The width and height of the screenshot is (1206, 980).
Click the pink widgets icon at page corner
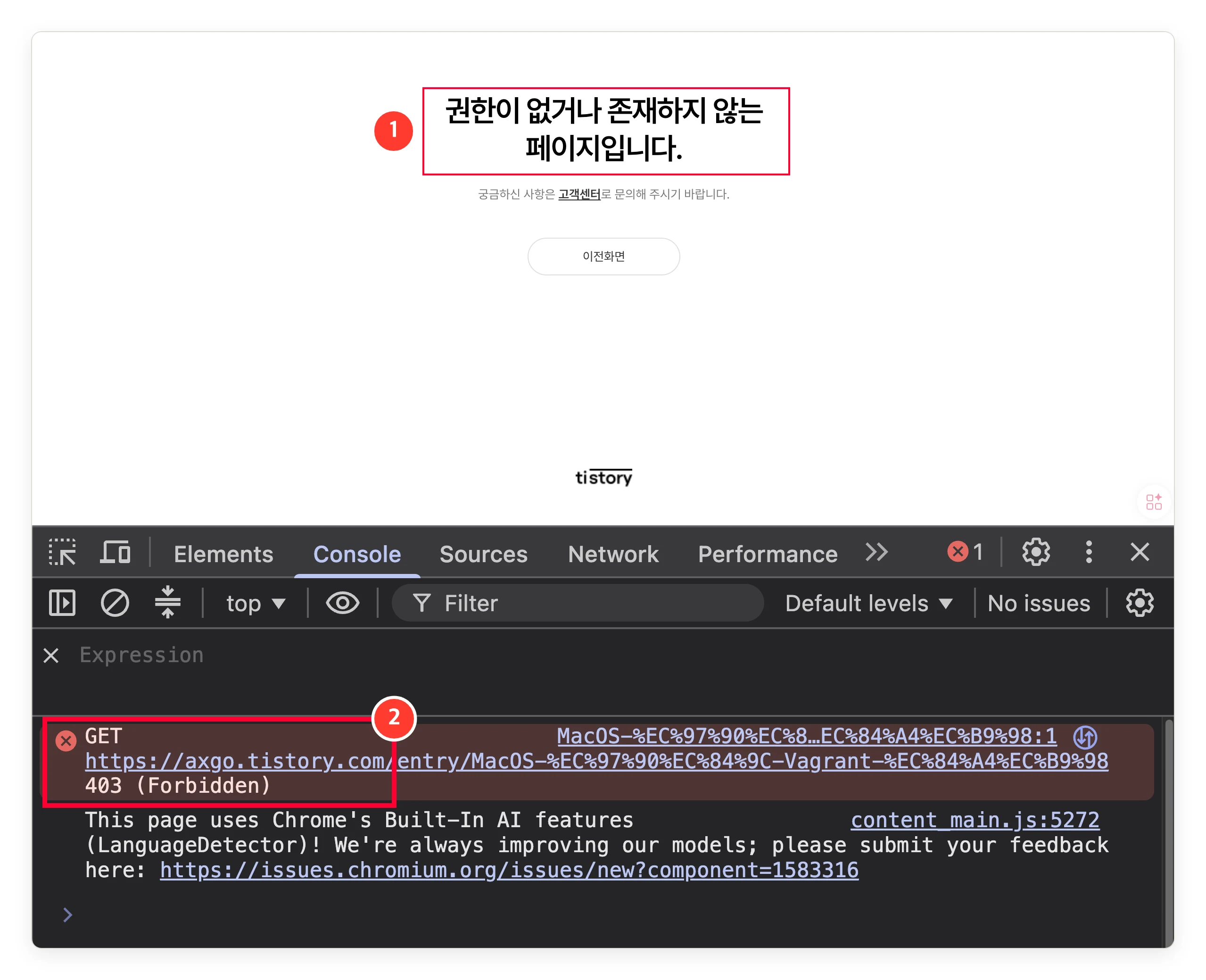tap(1154, 501)
